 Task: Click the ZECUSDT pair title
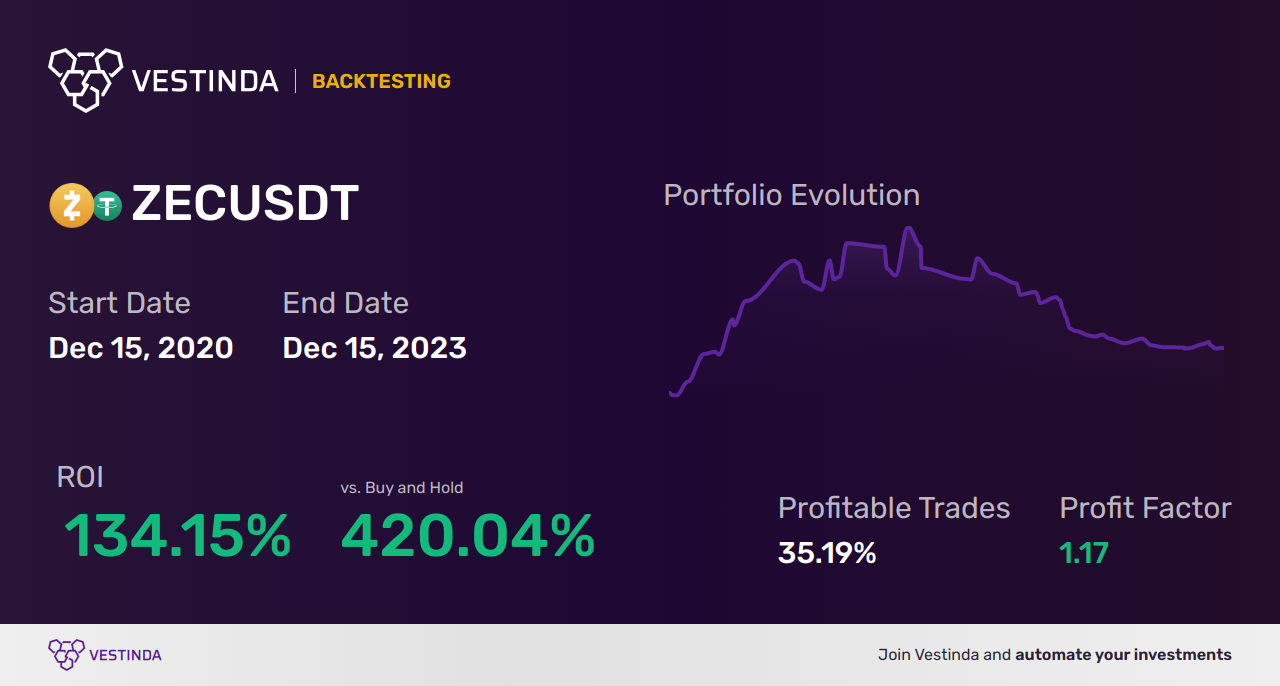click(245, 204)
